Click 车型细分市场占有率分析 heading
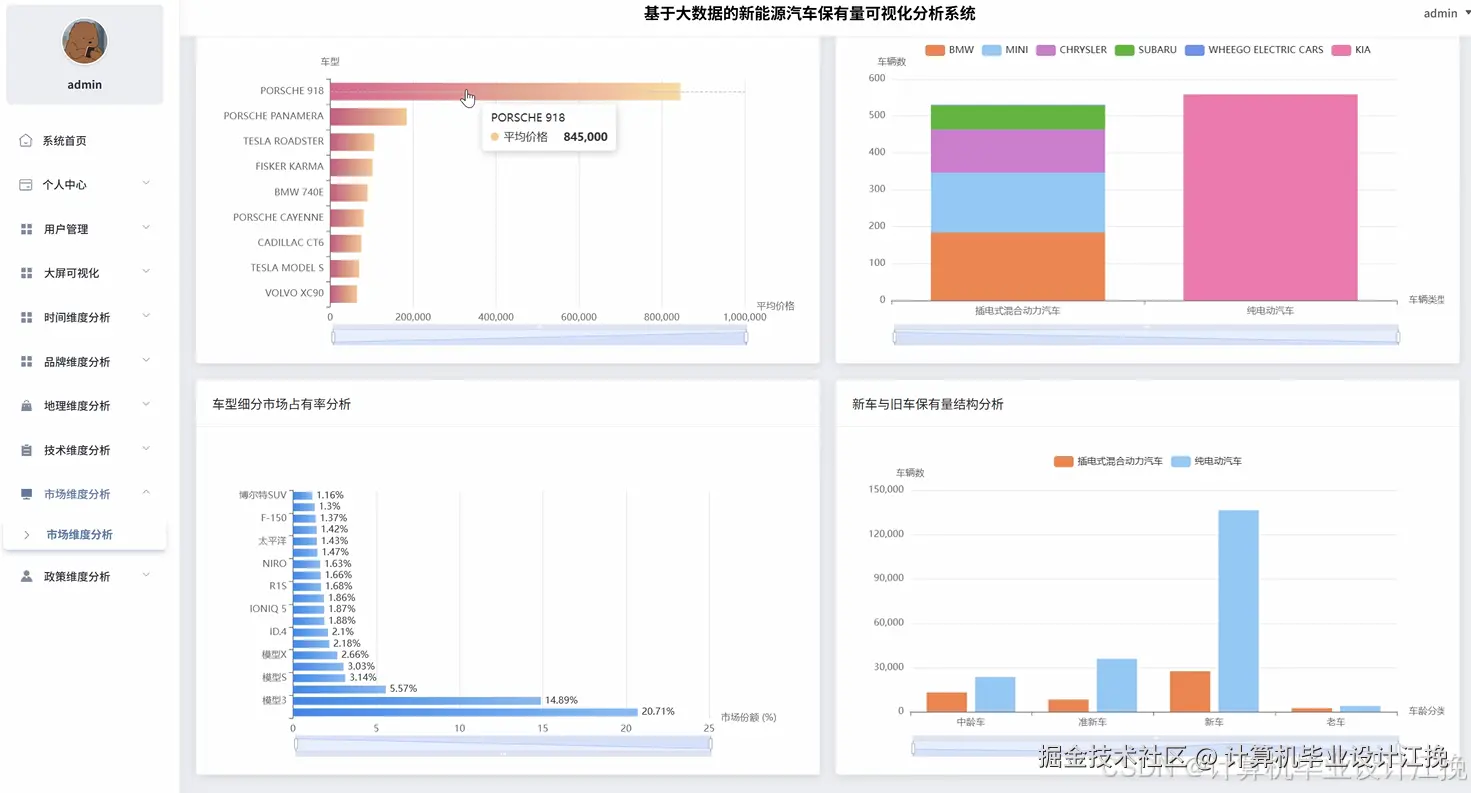Viewport: 1471px width, 793px height. [x=282, y=404]
